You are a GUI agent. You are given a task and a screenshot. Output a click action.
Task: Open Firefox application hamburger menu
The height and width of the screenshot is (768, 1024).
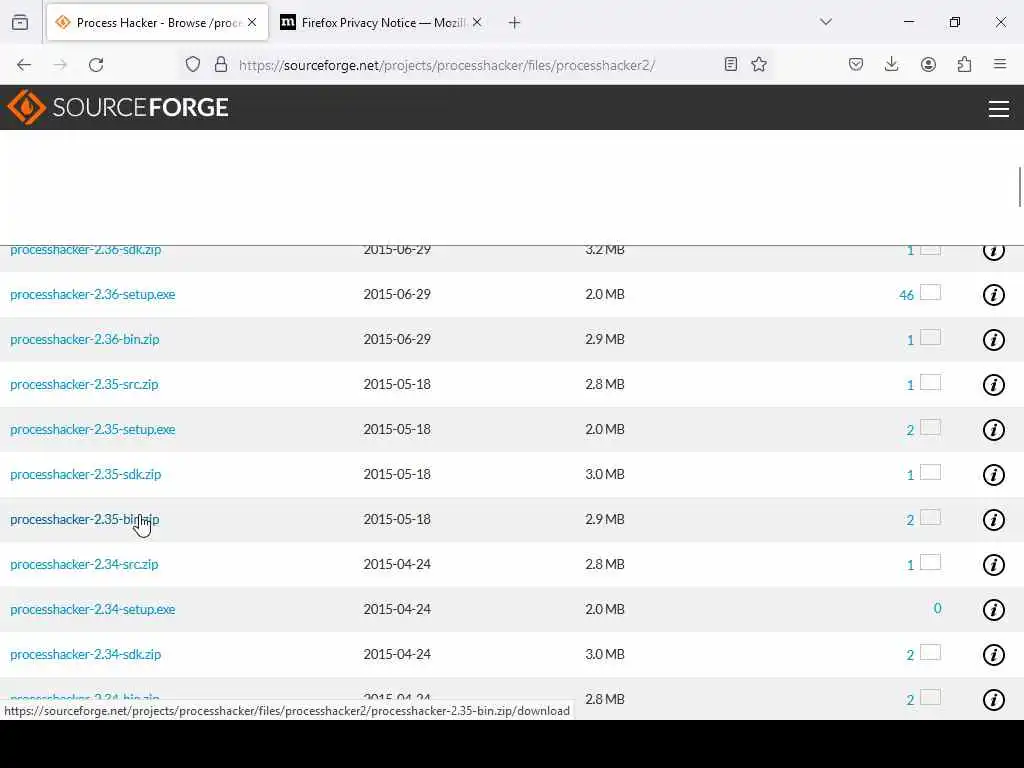pyautogui.click(x=1000, y=64)
